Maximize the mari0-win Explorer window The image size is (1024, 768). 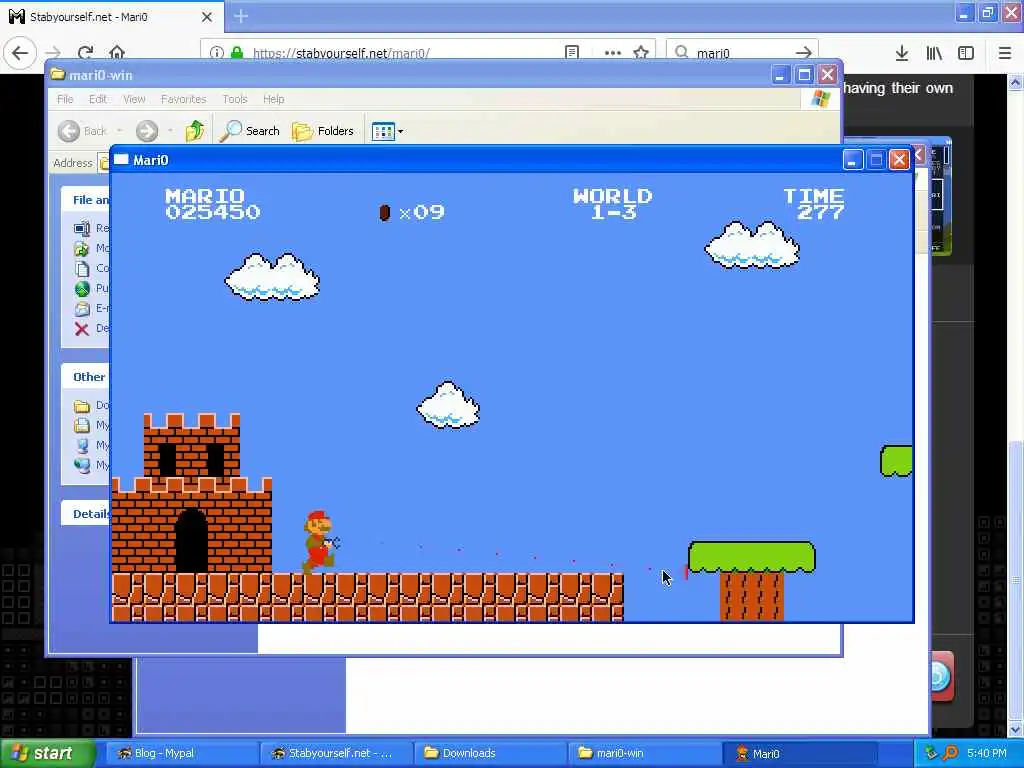pos(804,75)
